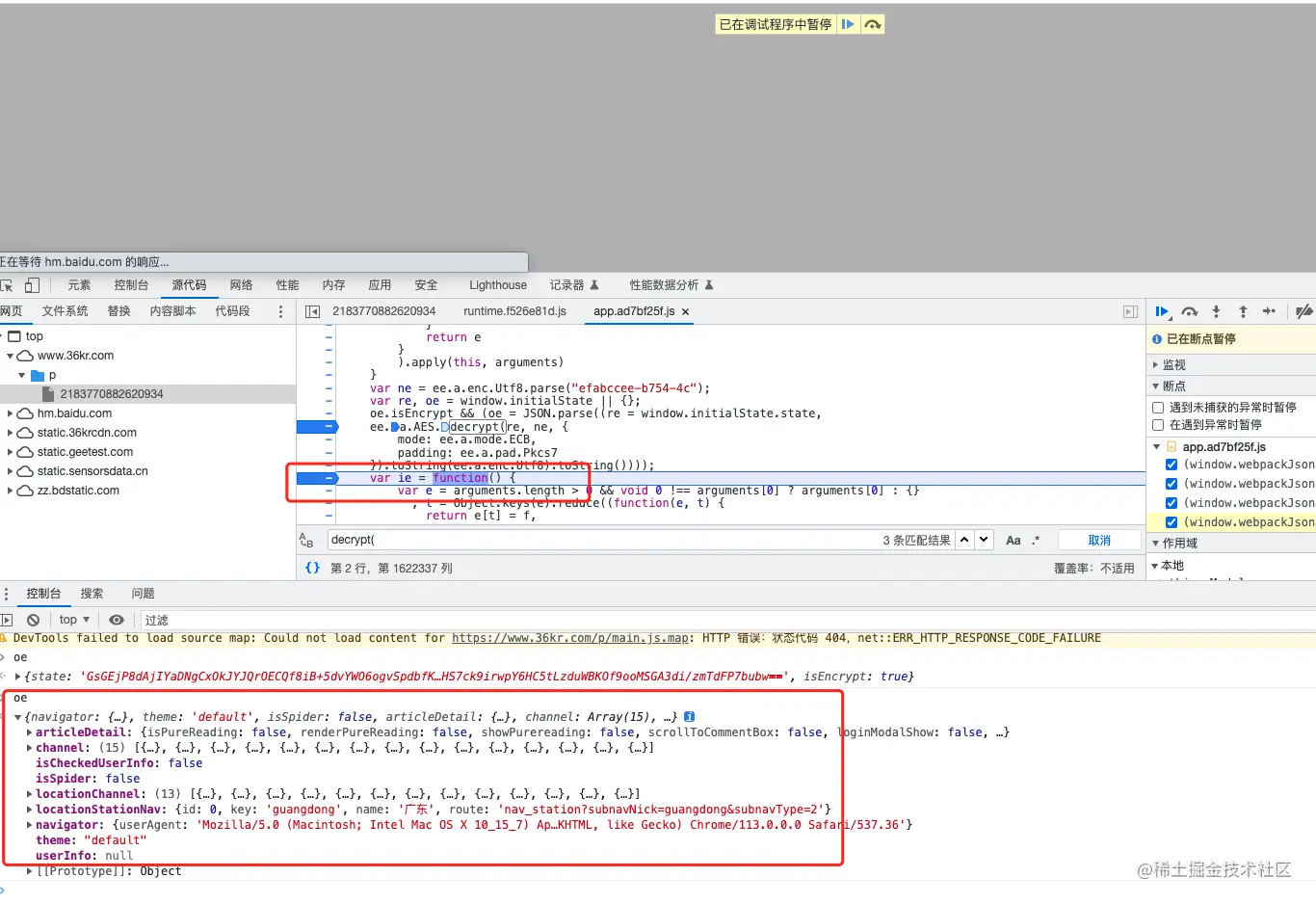Close the app.ad7bf25f.js editor tab

685,312
